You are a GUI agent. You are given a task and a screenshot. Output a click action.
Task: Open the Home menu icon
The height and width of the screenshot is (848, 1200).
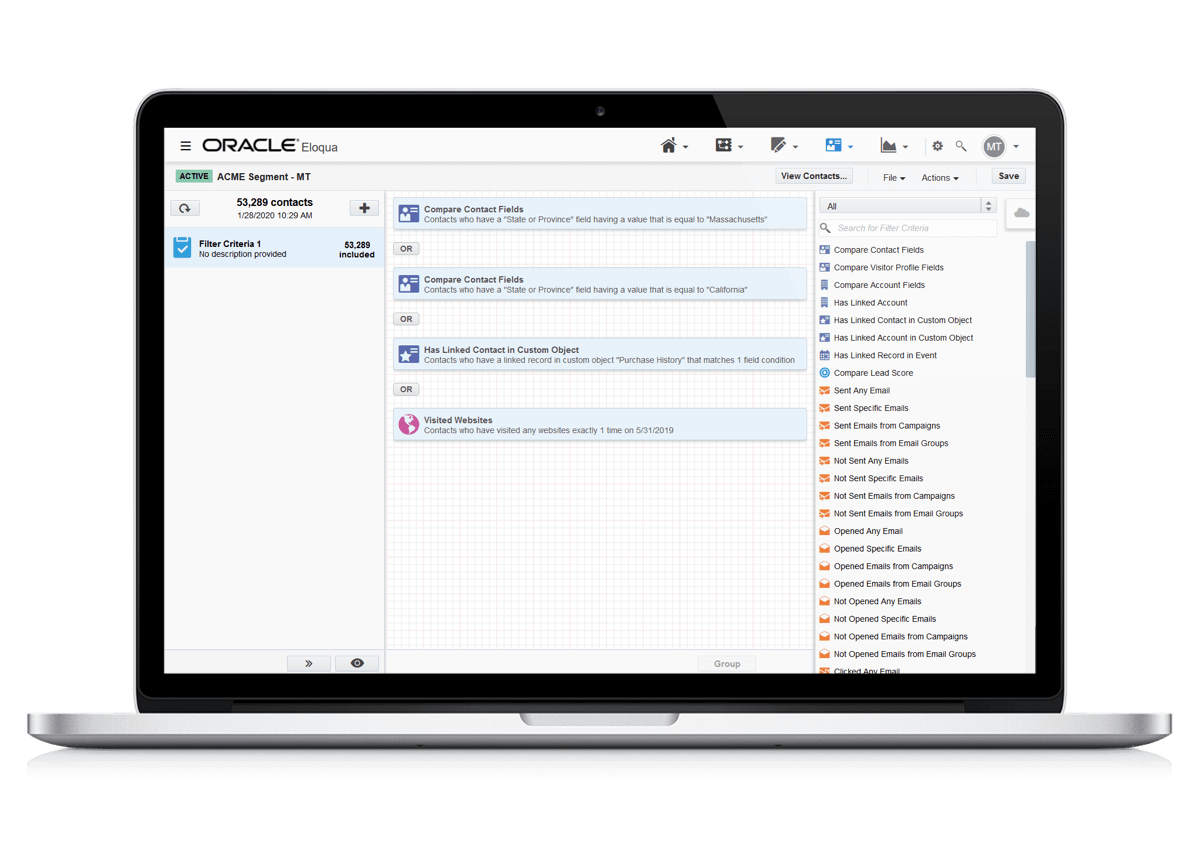point(669,146)
